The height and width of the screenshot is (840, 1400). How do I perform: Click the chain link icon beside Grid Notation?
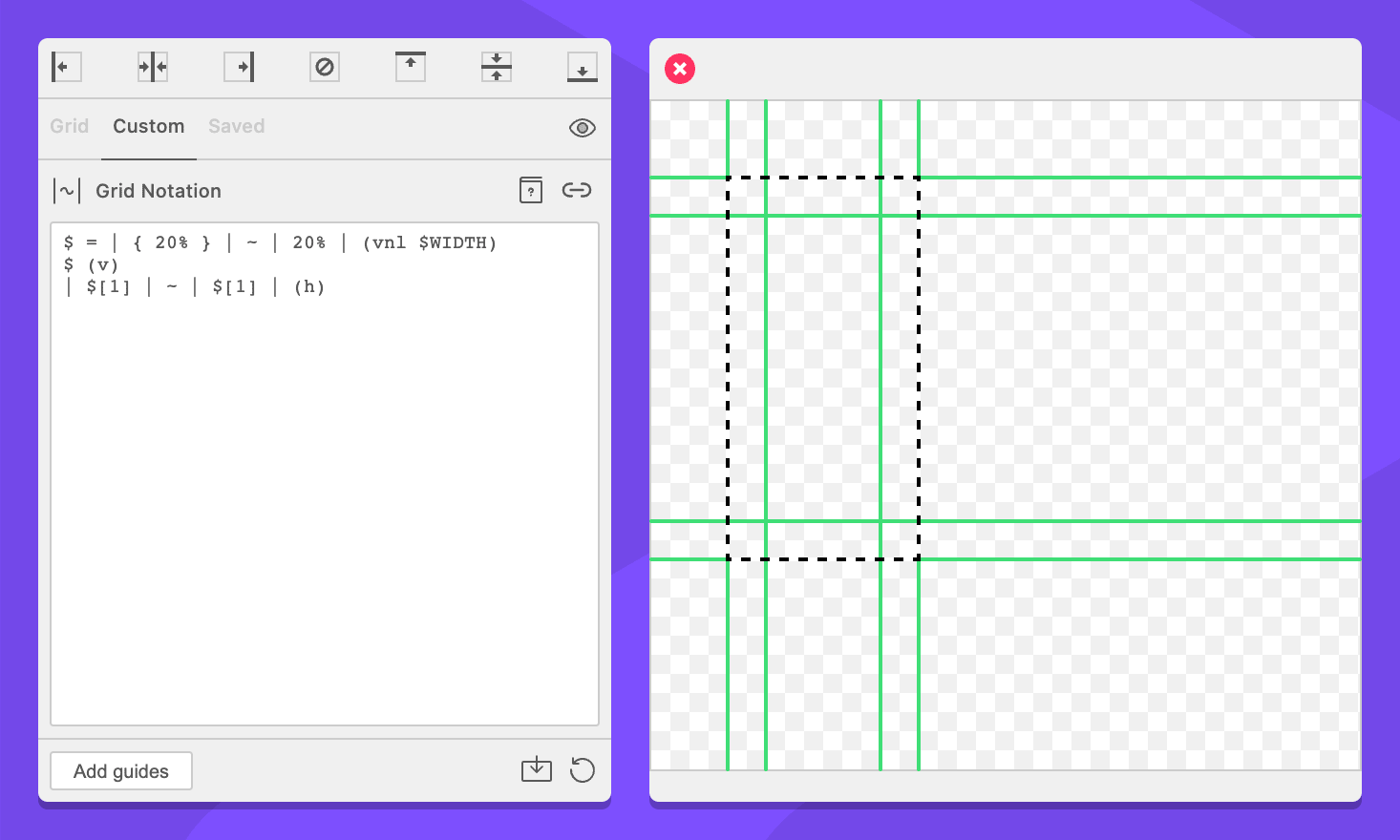577,190
